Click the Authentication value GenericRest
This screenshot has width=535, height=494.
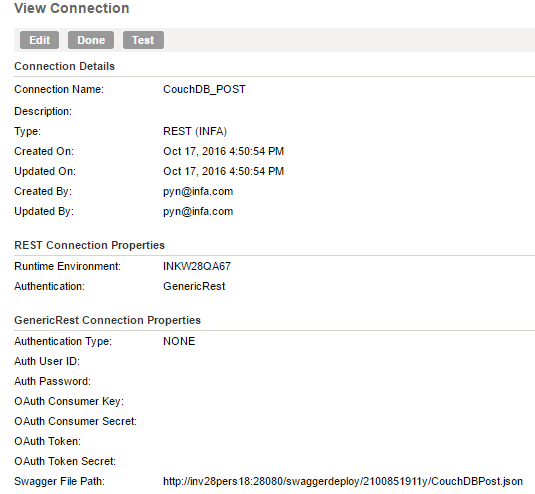coord(194,286)
